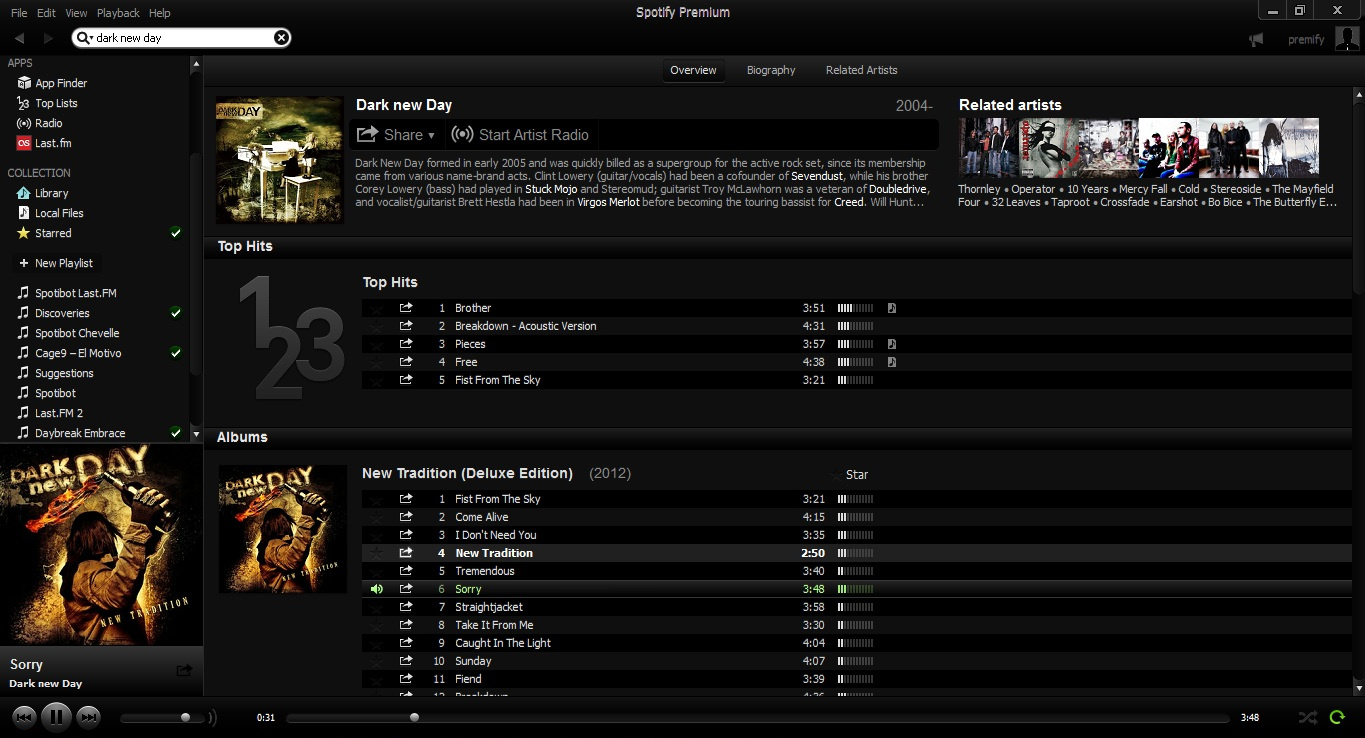Open related artist Crossfade
Viewport: 1365px width, 738px height.
point(1126,202)
